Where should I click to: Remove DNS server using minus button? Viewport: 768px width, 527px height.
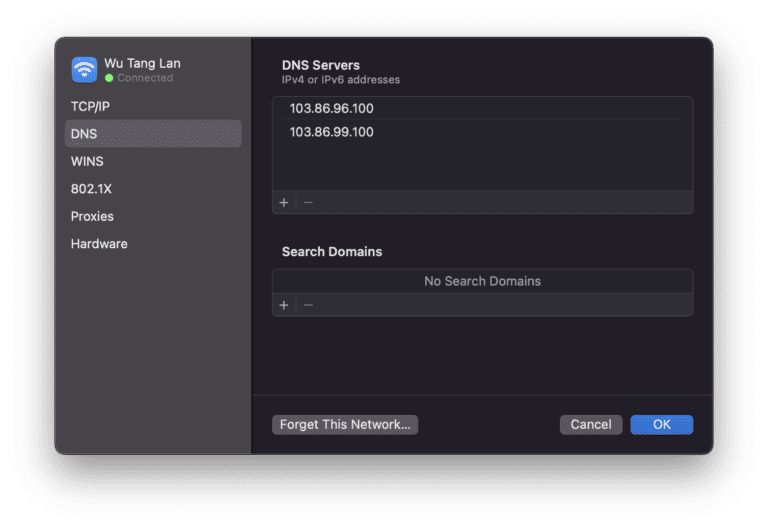click(308, 202)
